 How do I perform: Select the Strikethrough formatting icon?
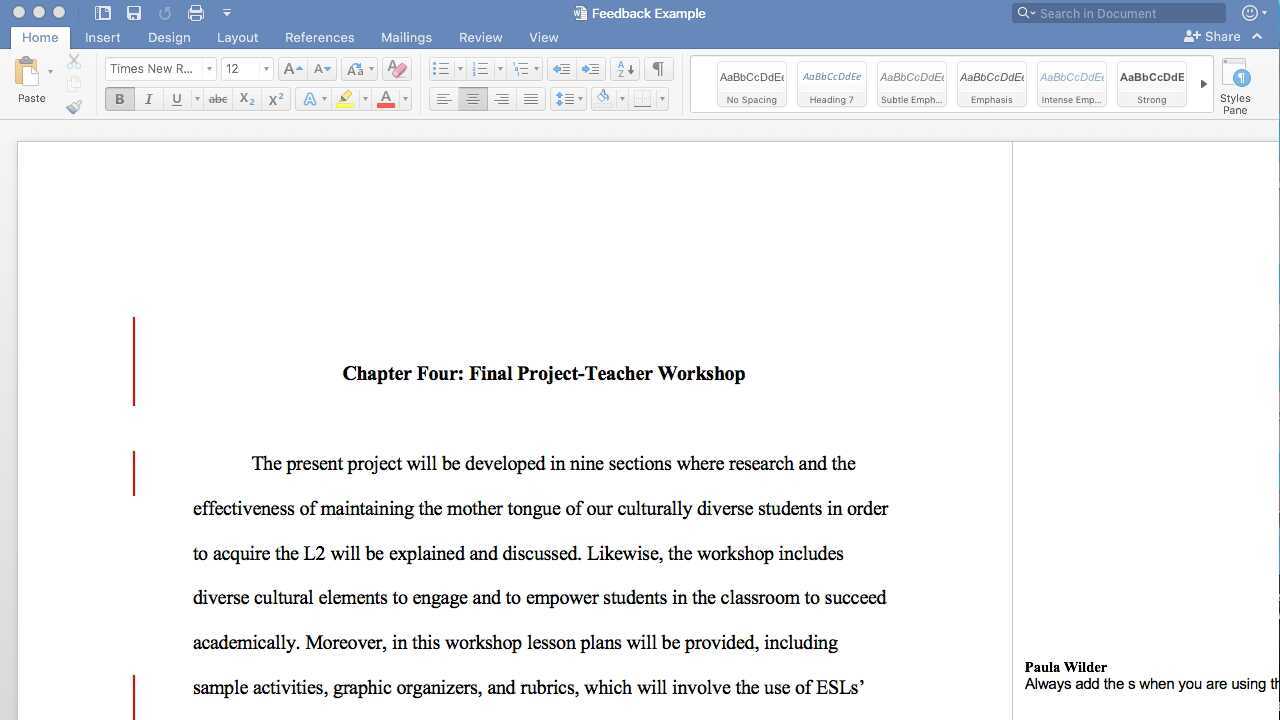[x=218, y=98]
